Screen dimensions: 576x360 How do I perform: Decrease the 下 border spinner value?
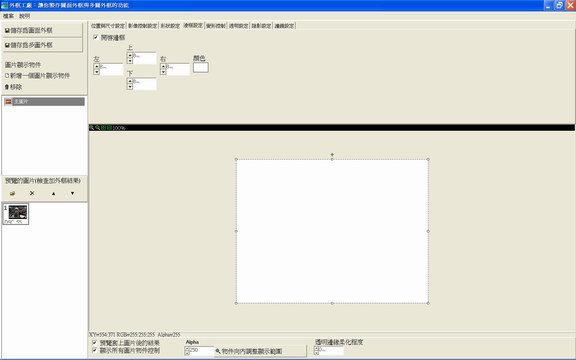[130, 87]
